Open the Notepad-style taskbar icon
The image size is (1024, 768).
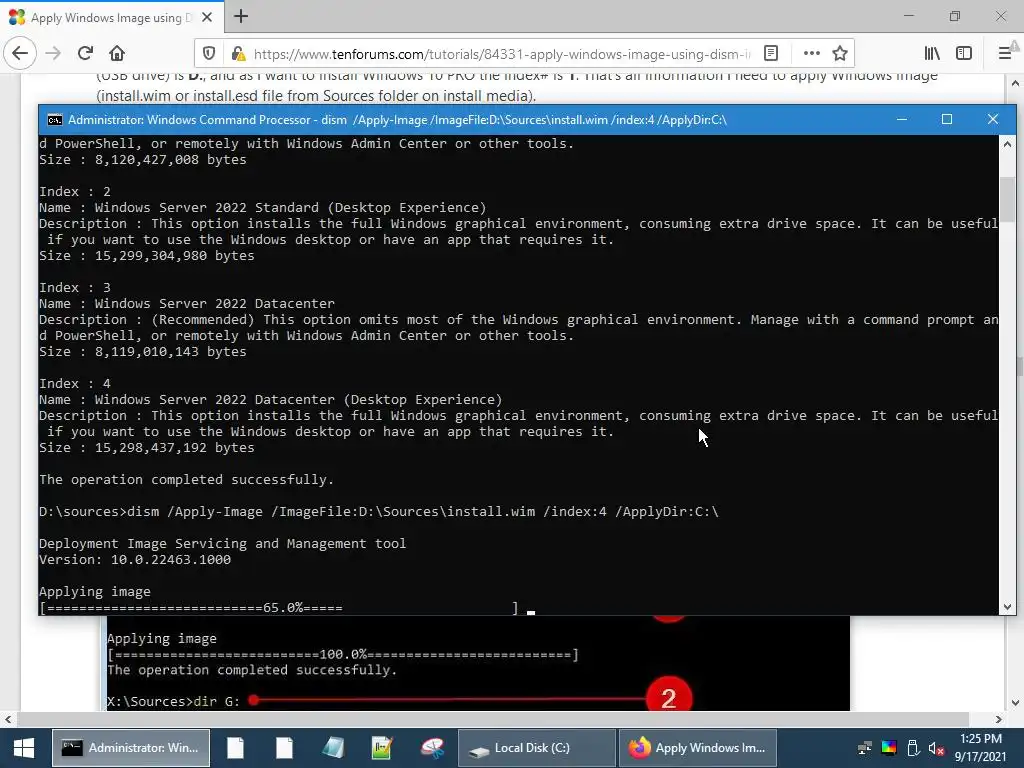(x=333, y=748)
